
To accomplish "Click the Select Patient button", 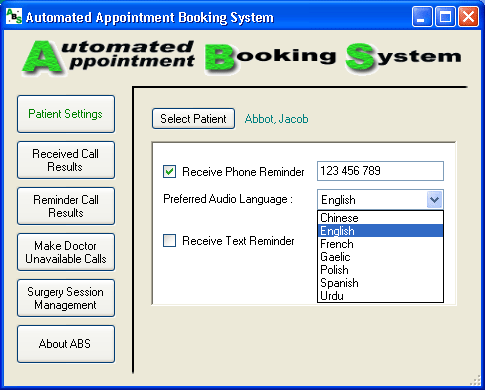I will coord(193,119).
